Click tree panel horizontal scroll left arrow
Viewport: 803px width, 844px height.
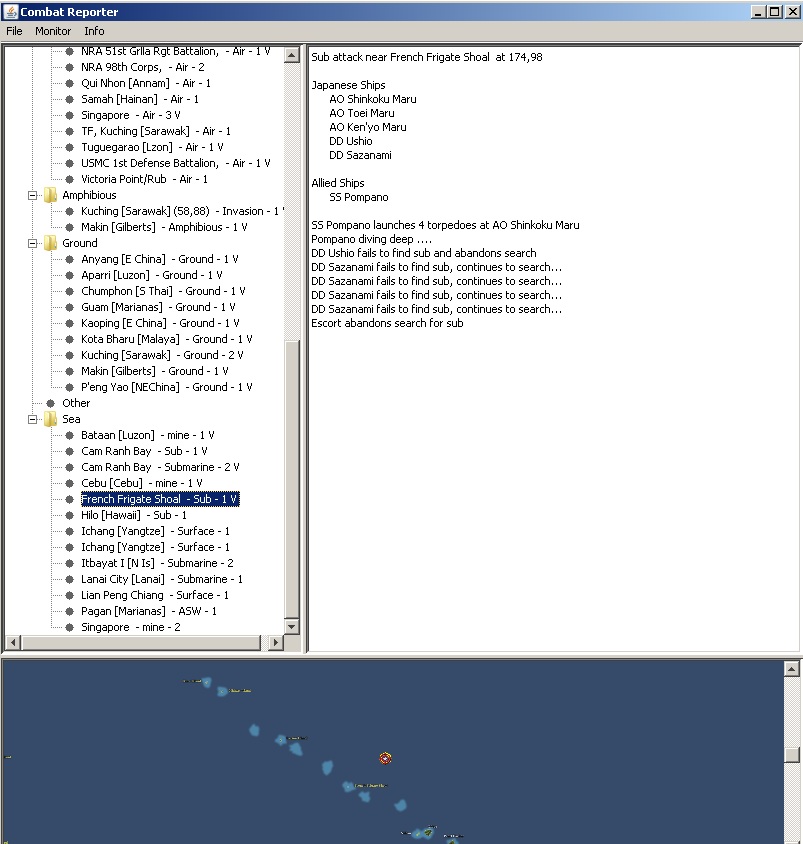coord(13,642)
